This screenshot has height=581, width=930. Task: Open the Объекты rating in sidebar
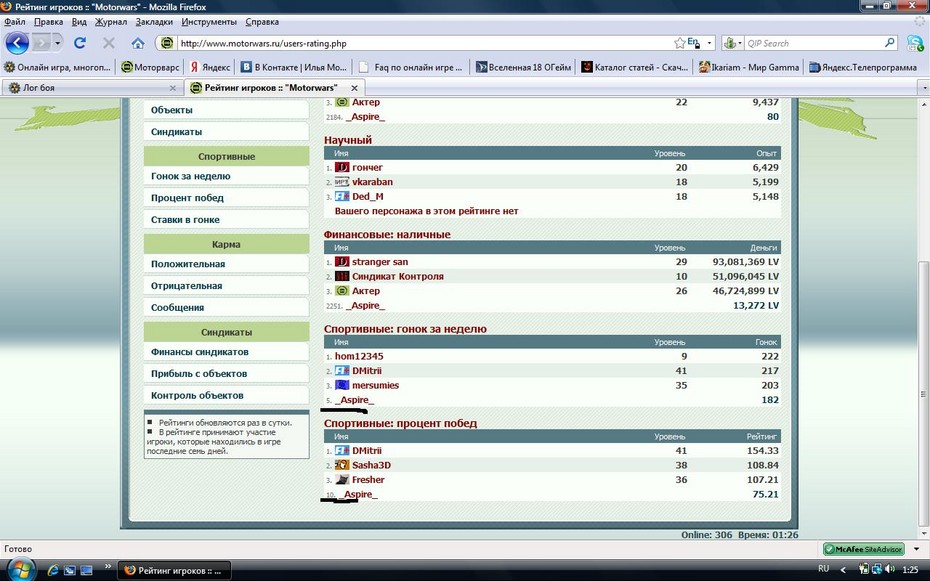[x=226, y=110]
